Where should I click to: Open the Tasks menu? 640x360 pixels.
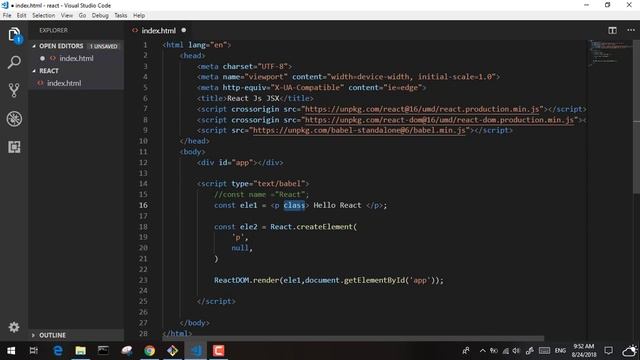120,16
